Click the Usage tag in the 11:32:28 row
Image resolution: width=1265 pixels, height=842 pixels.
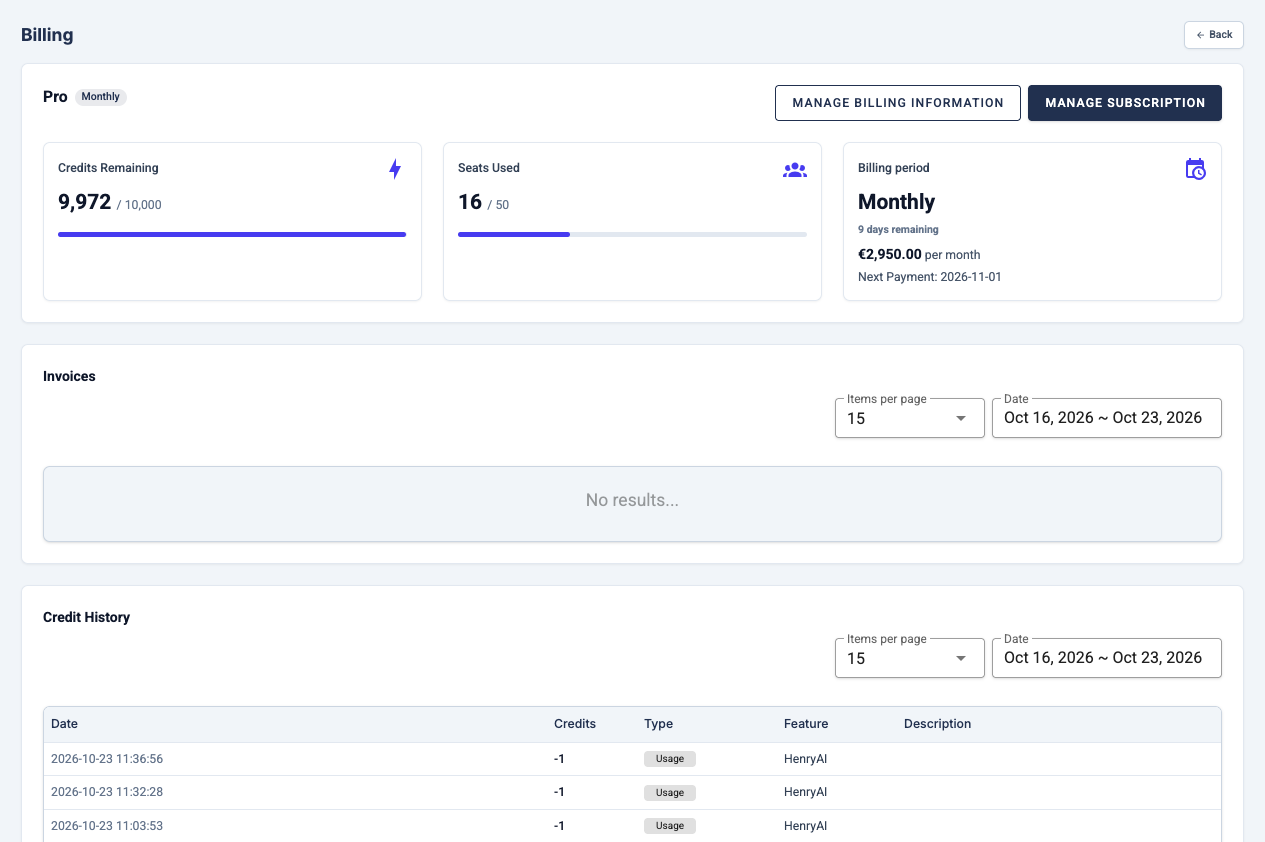[x=670, y=793]
